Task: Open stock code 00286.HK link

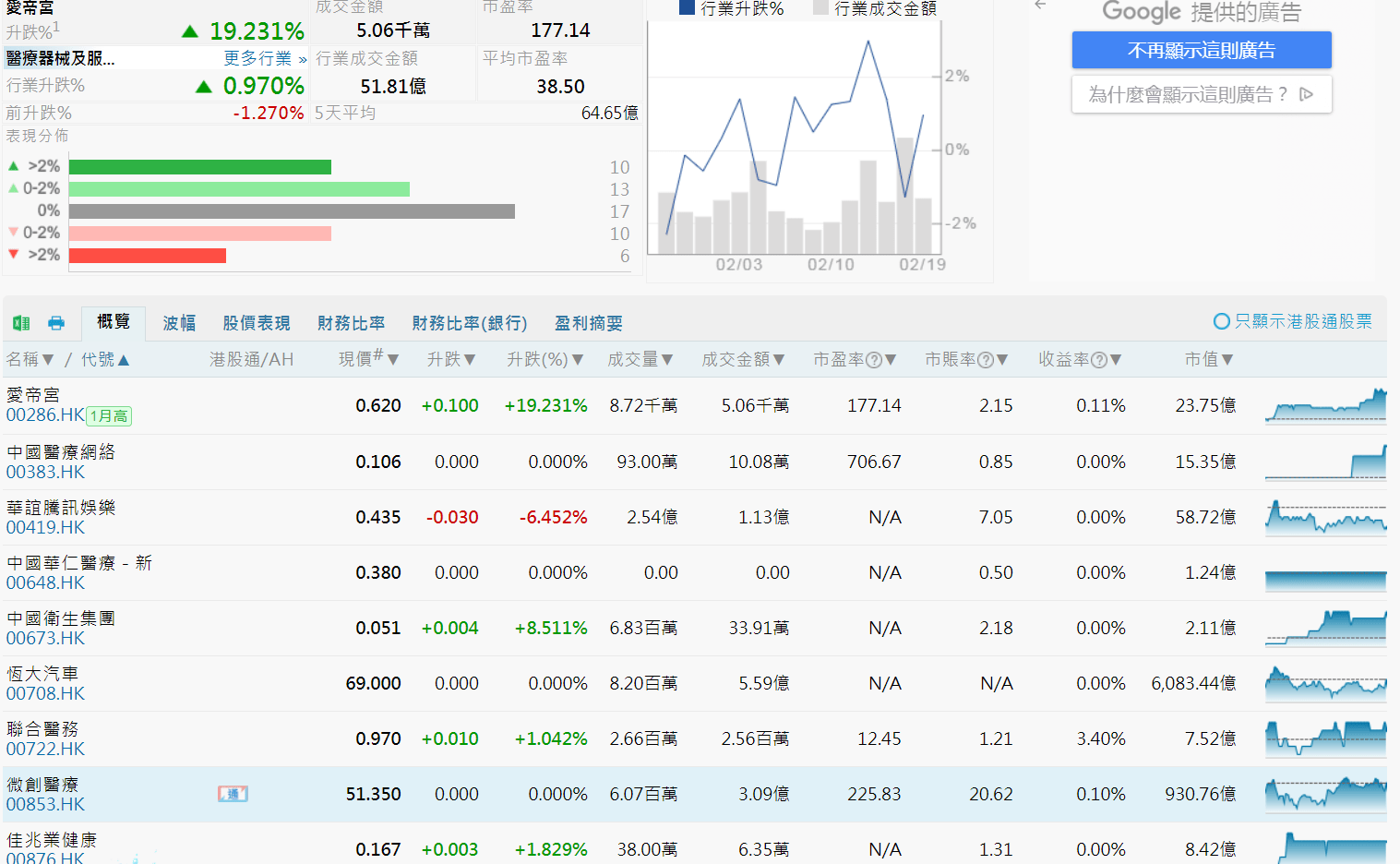Action: tap(45, 415)
